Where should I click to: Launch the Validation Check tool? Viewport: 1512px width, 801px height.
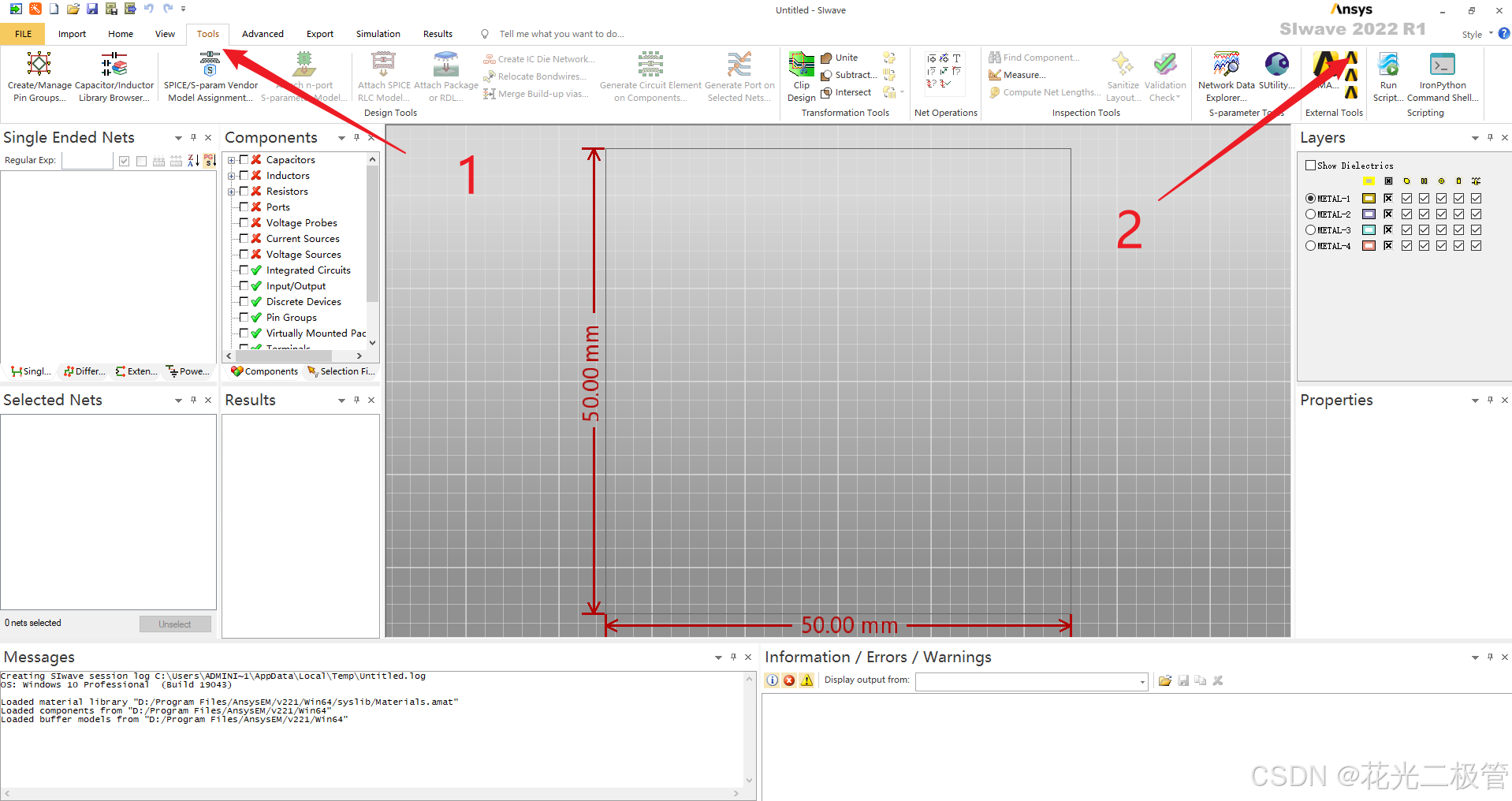click(1164, 75)
